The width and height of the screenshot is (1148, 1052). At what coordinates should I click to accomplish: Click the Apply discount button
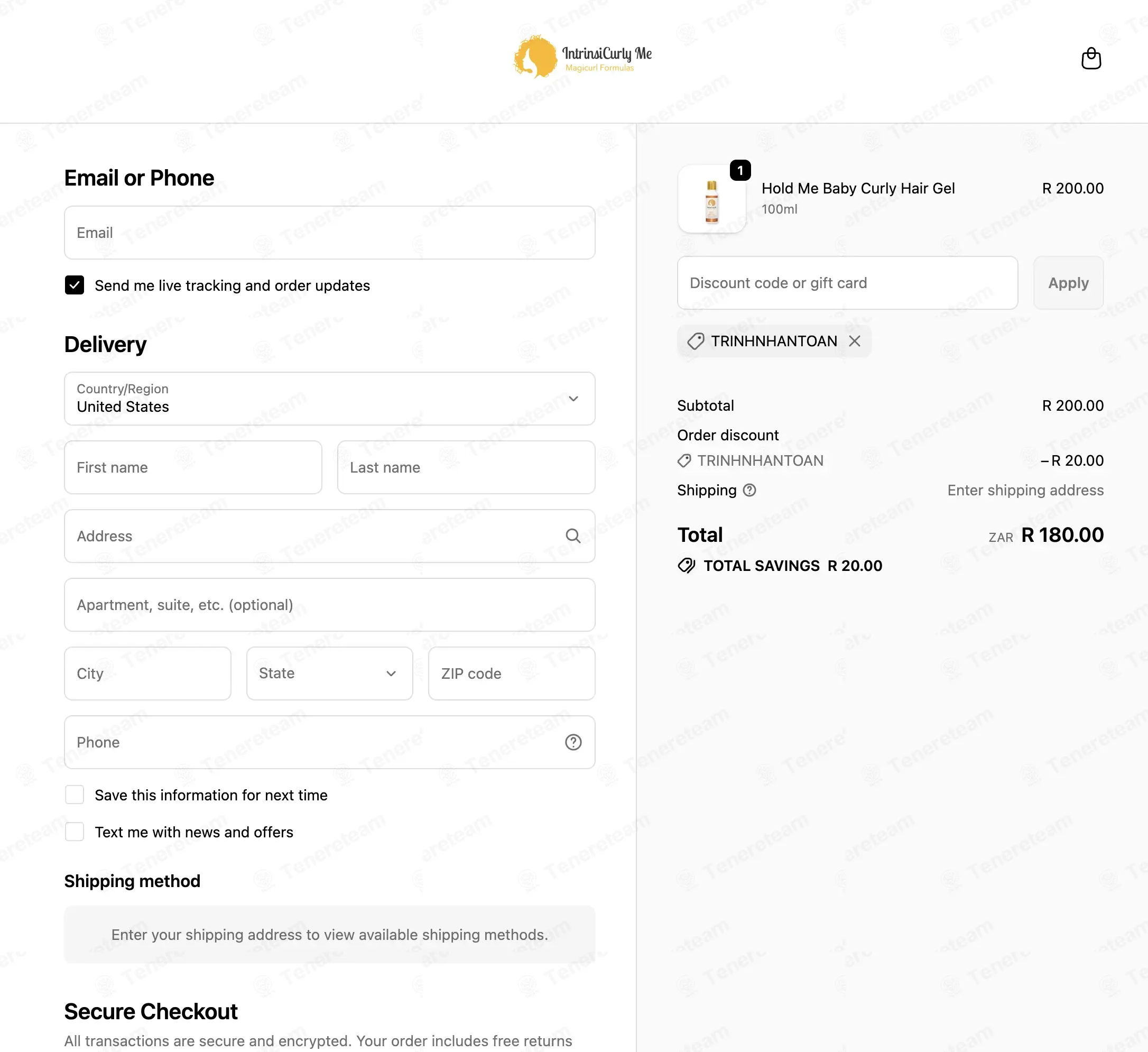point(1068,282)
